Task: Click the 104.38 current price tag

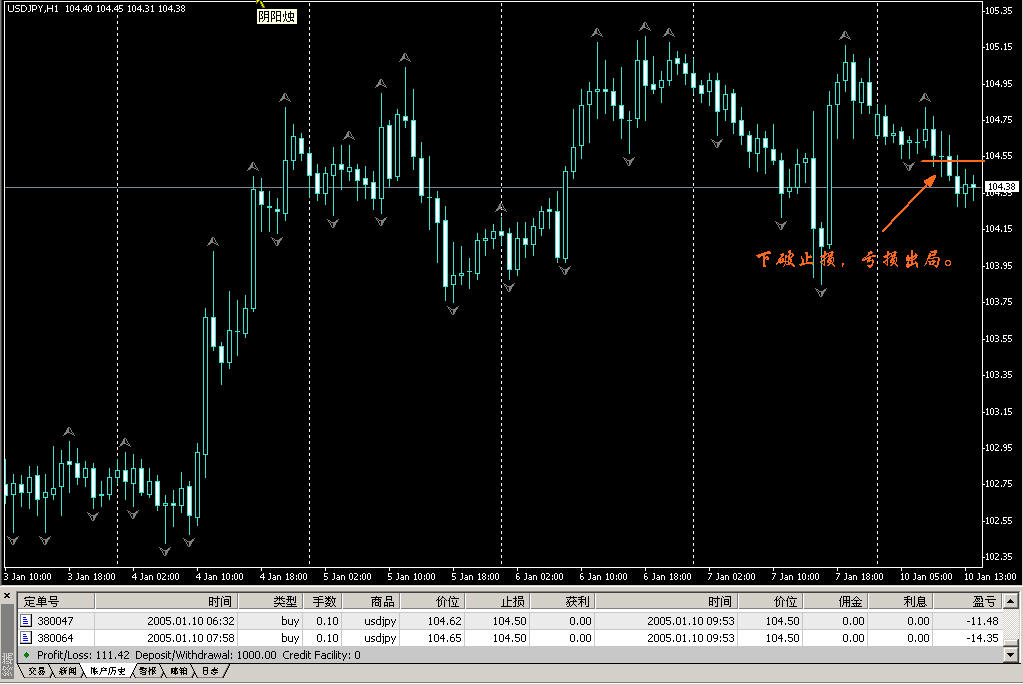Action: point(1001,187)
